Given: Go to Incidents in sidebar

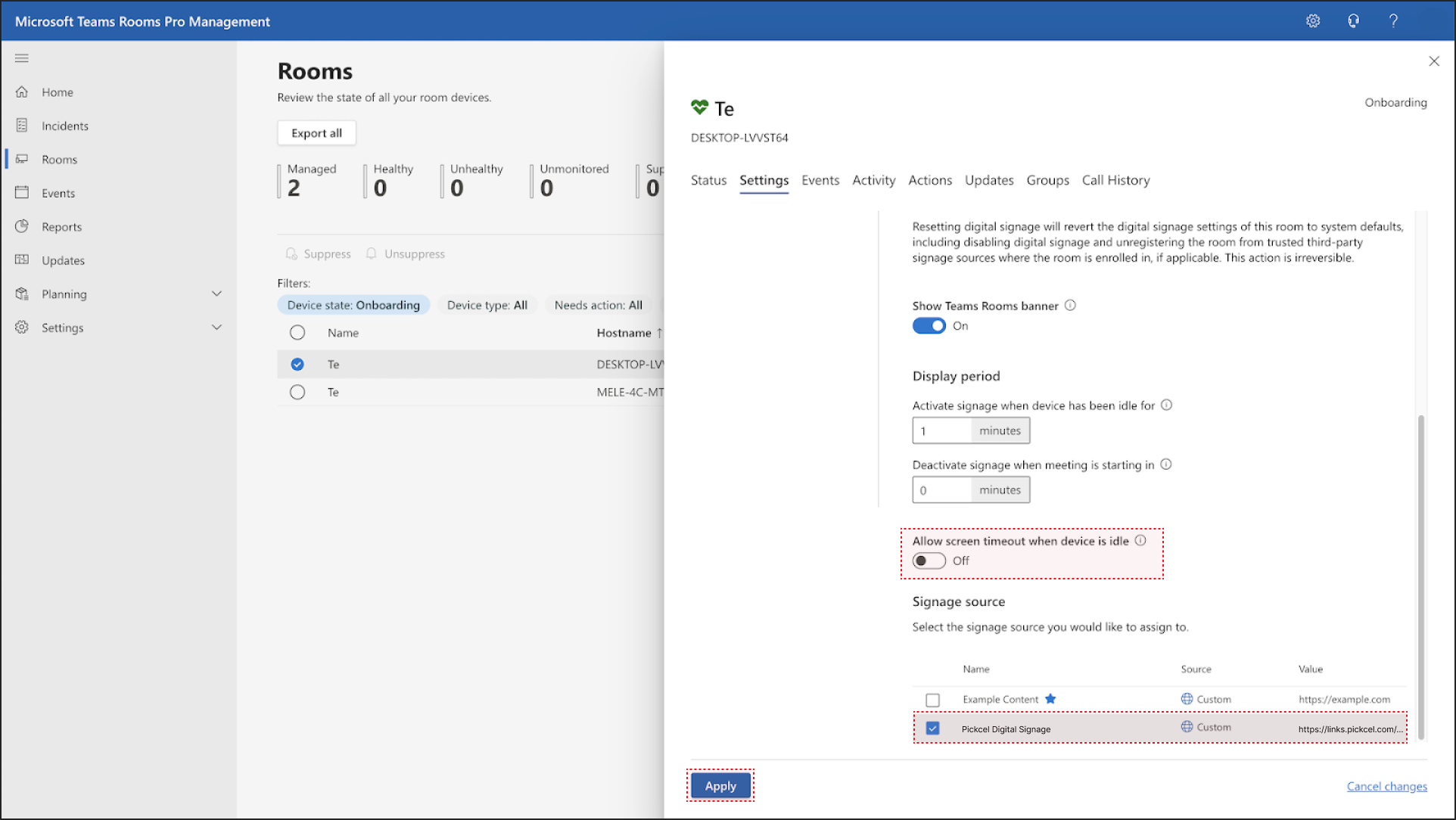Looking at the screenshot, I should click(64, 126).
